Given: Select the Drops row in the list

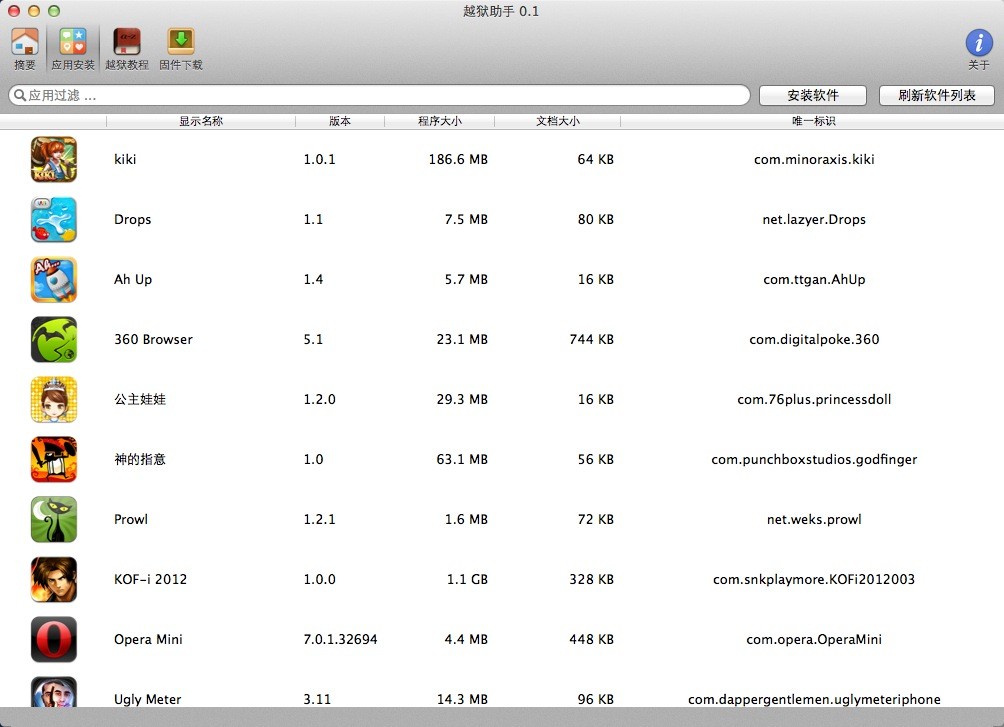Looking at the screenshot, I should point(400,219).
